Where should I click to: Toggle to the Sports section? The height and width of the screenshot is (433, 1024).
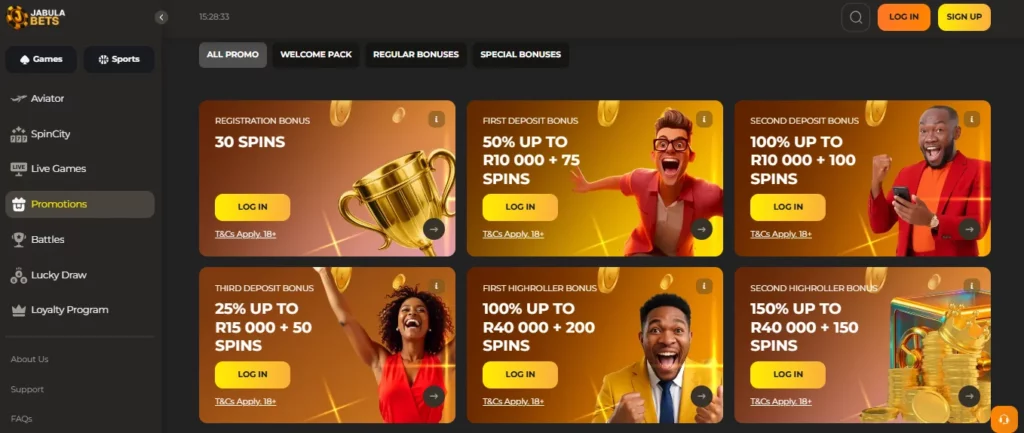coord(119,59)
